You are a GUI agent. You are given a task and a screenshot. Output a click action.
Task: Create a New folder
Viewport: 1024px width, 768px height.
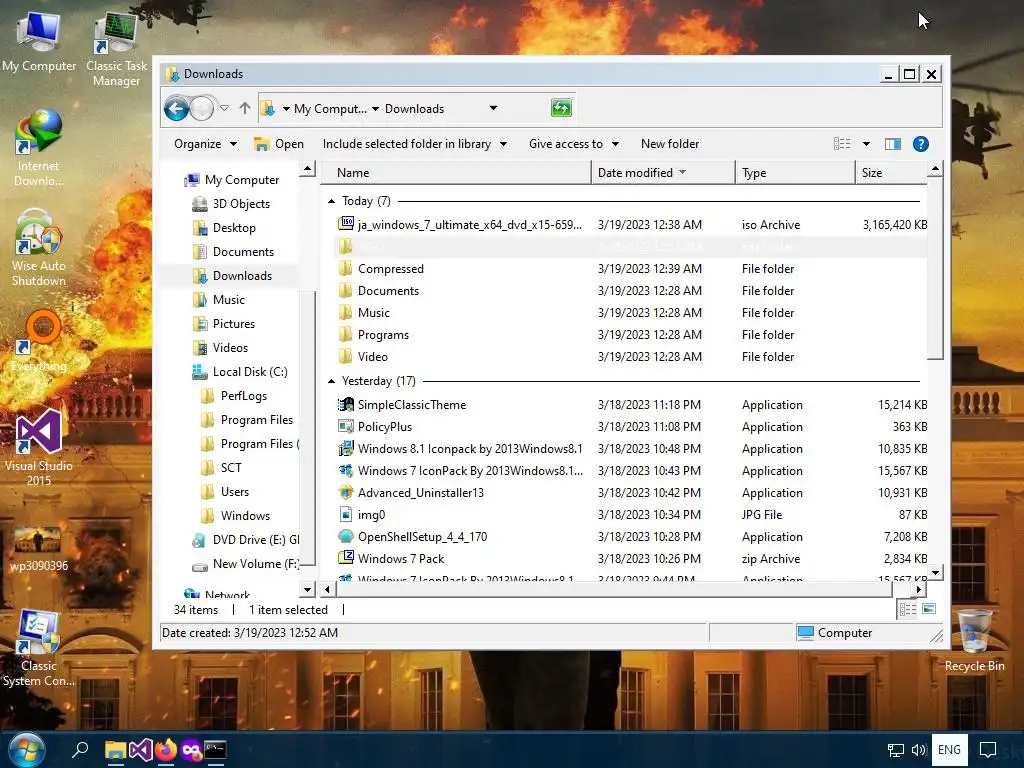tap(669, 144)
